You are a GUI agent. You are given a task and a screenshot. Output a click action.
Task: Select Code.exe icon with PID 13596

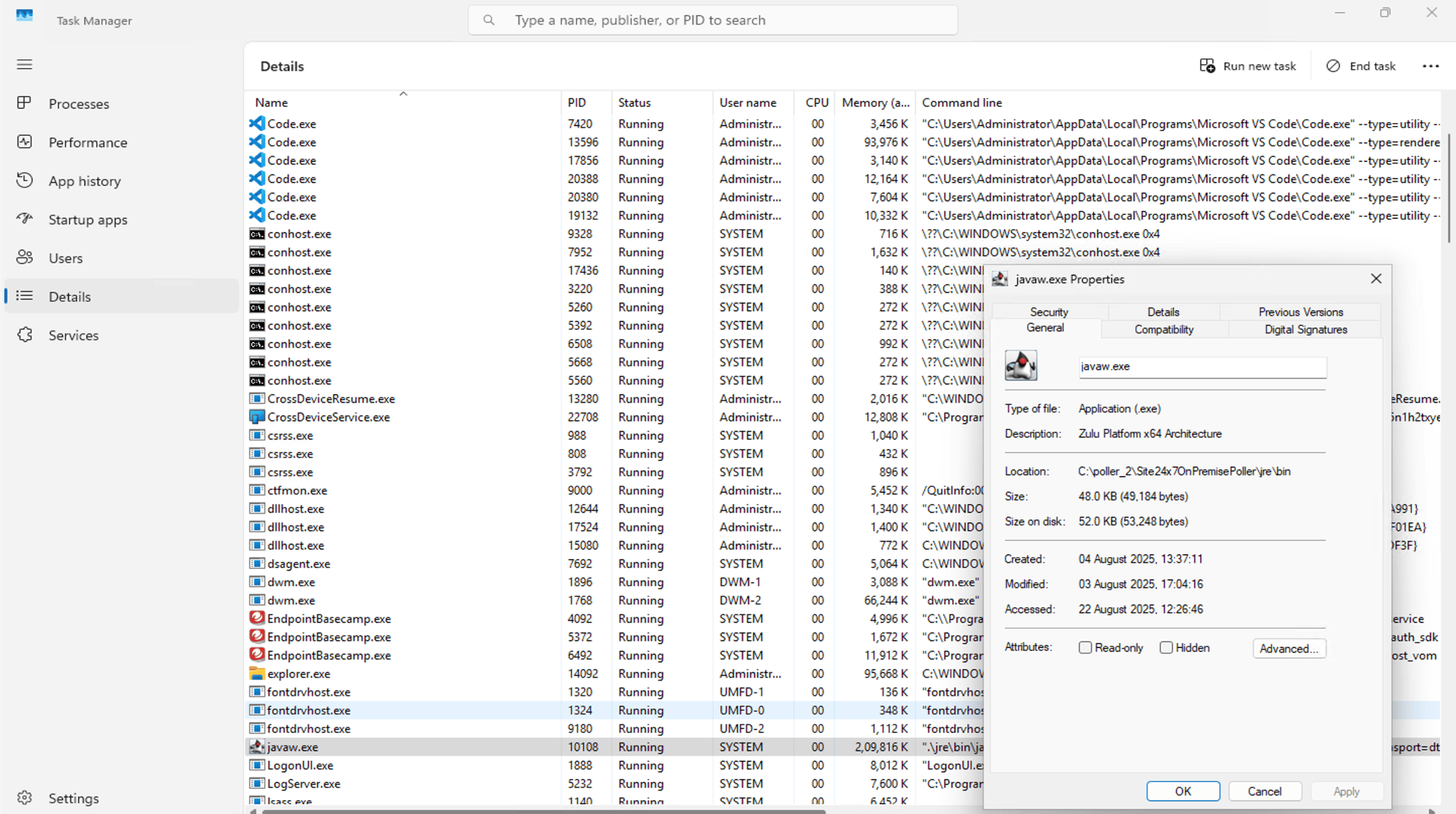pos(257,142)
